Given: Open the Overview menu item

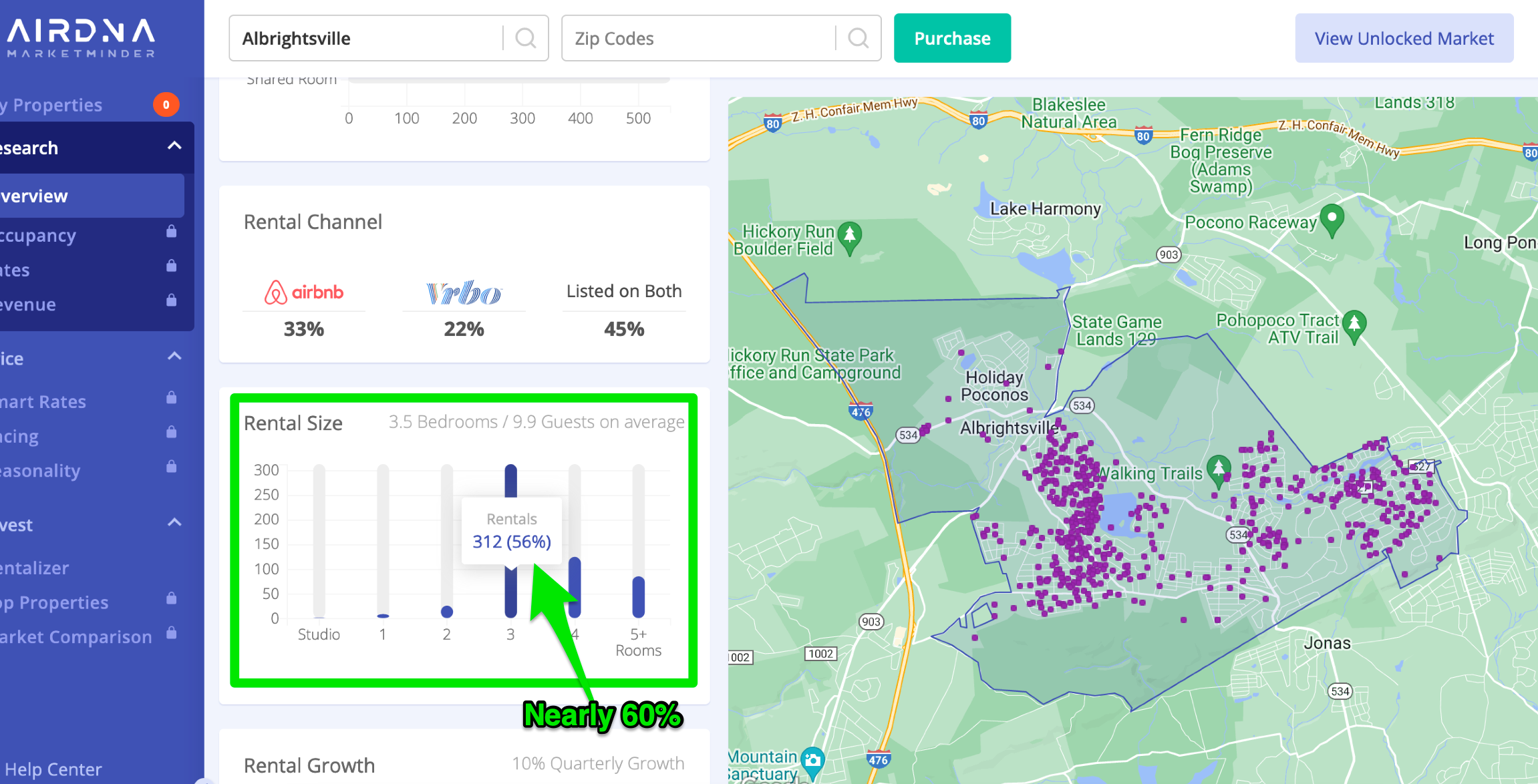Looking at the screenshot, I should tap(40, 196).
